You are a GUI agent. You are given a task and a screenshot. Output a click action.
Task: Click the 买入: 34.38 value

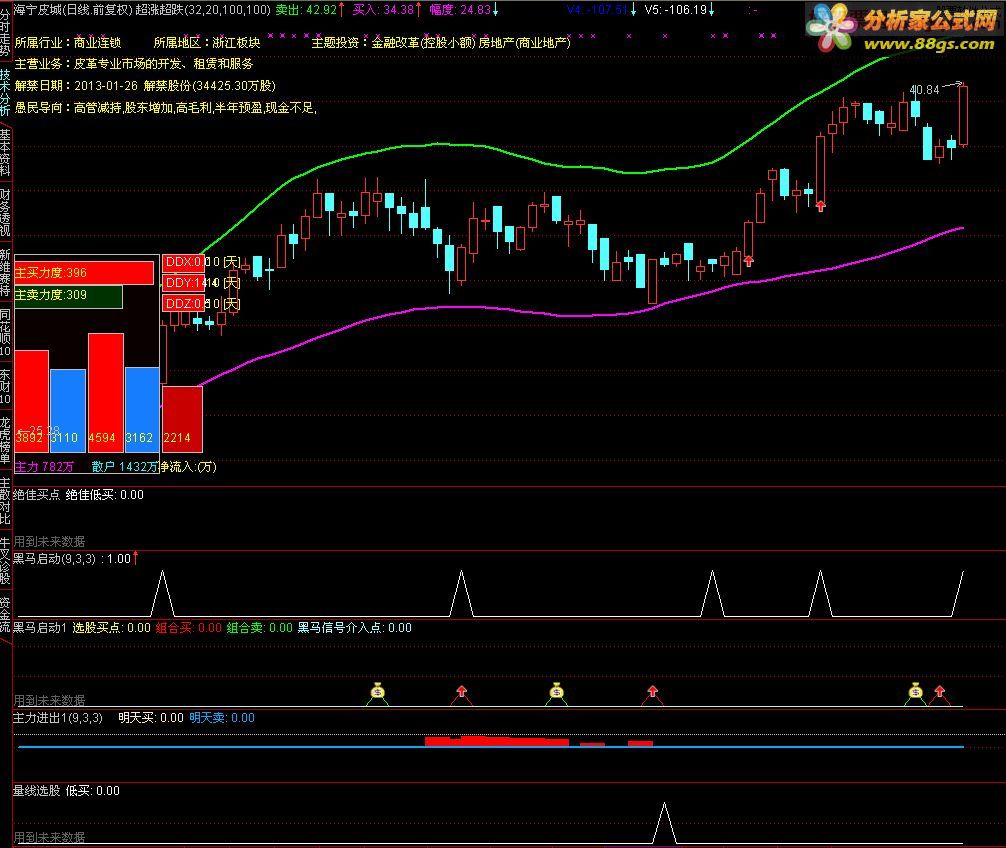(x=383, y=10)
